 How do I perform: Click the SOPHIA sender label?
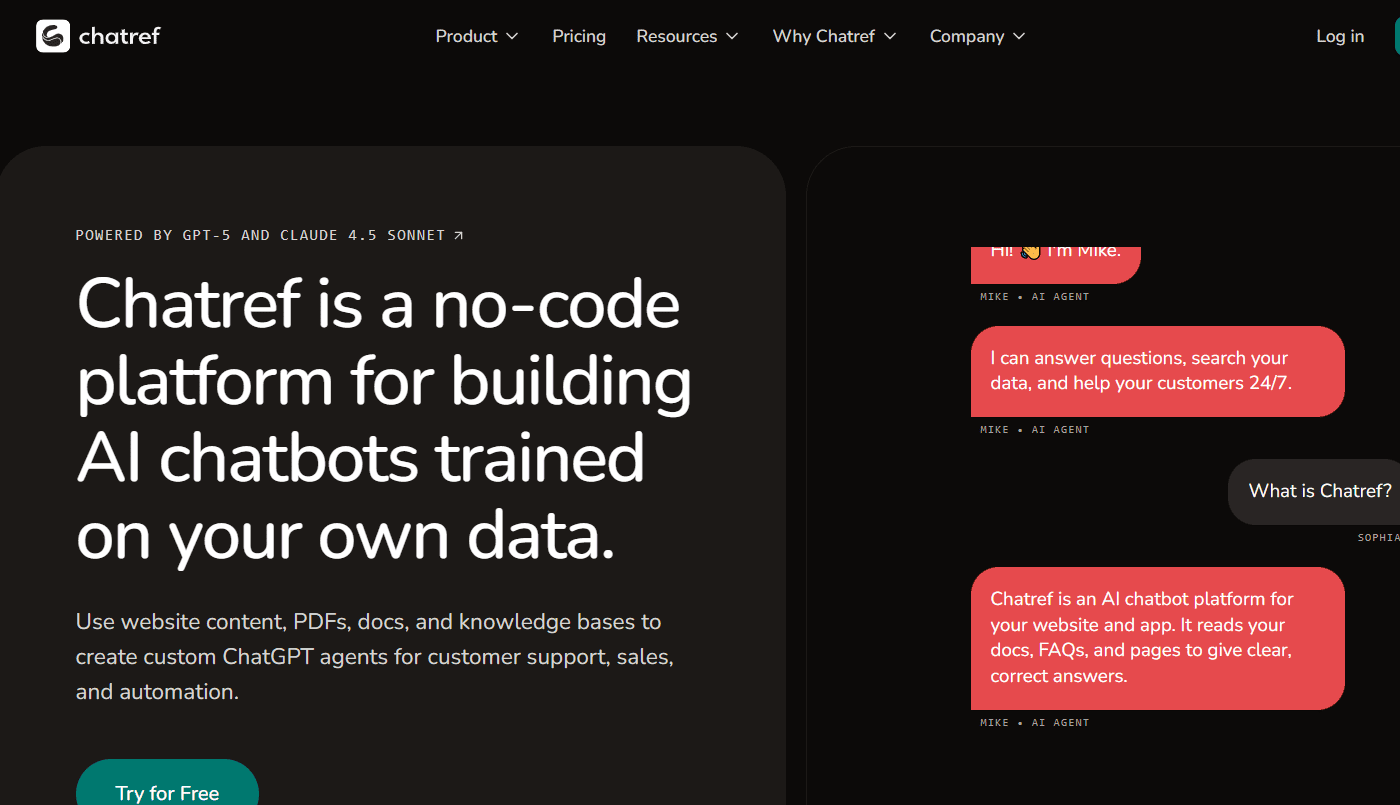[1378, 538]
